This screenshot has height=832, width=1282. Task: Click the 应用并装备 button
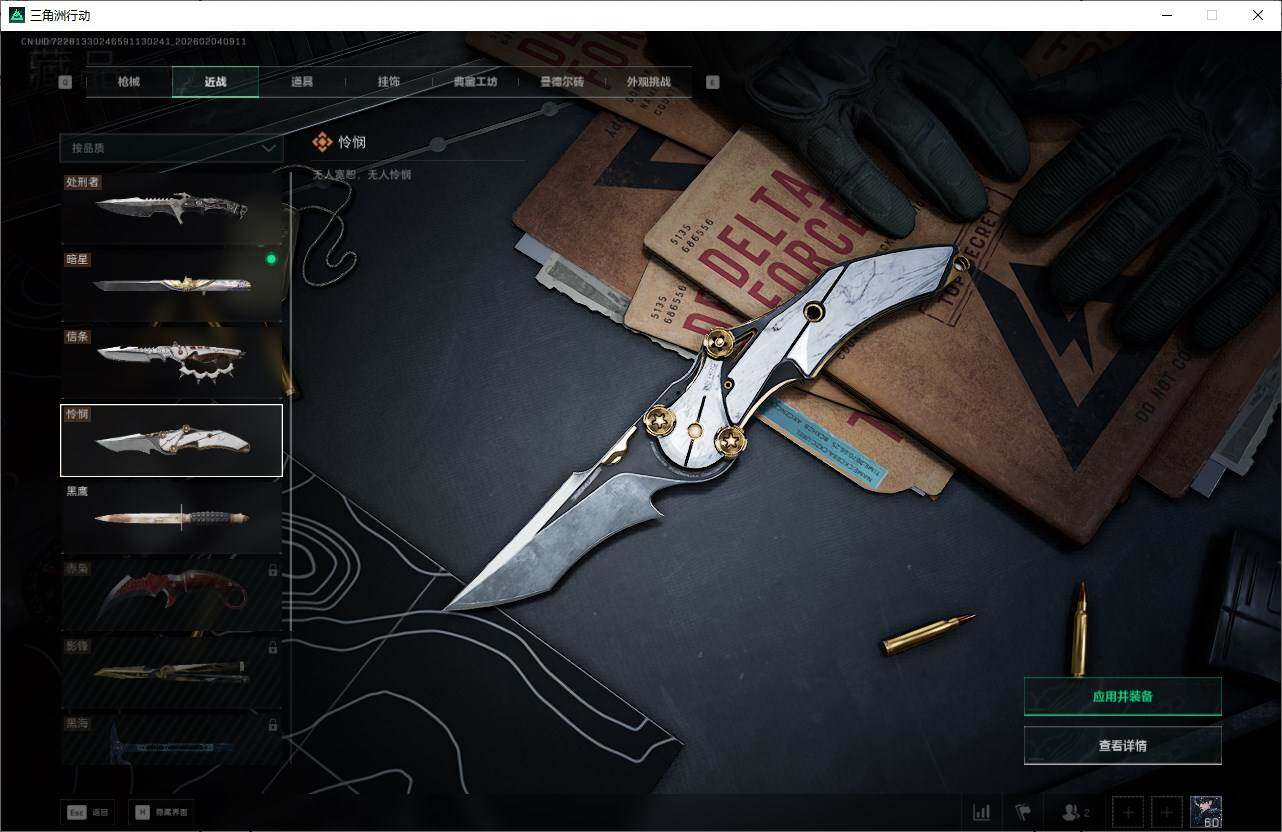pos(1122,696)
